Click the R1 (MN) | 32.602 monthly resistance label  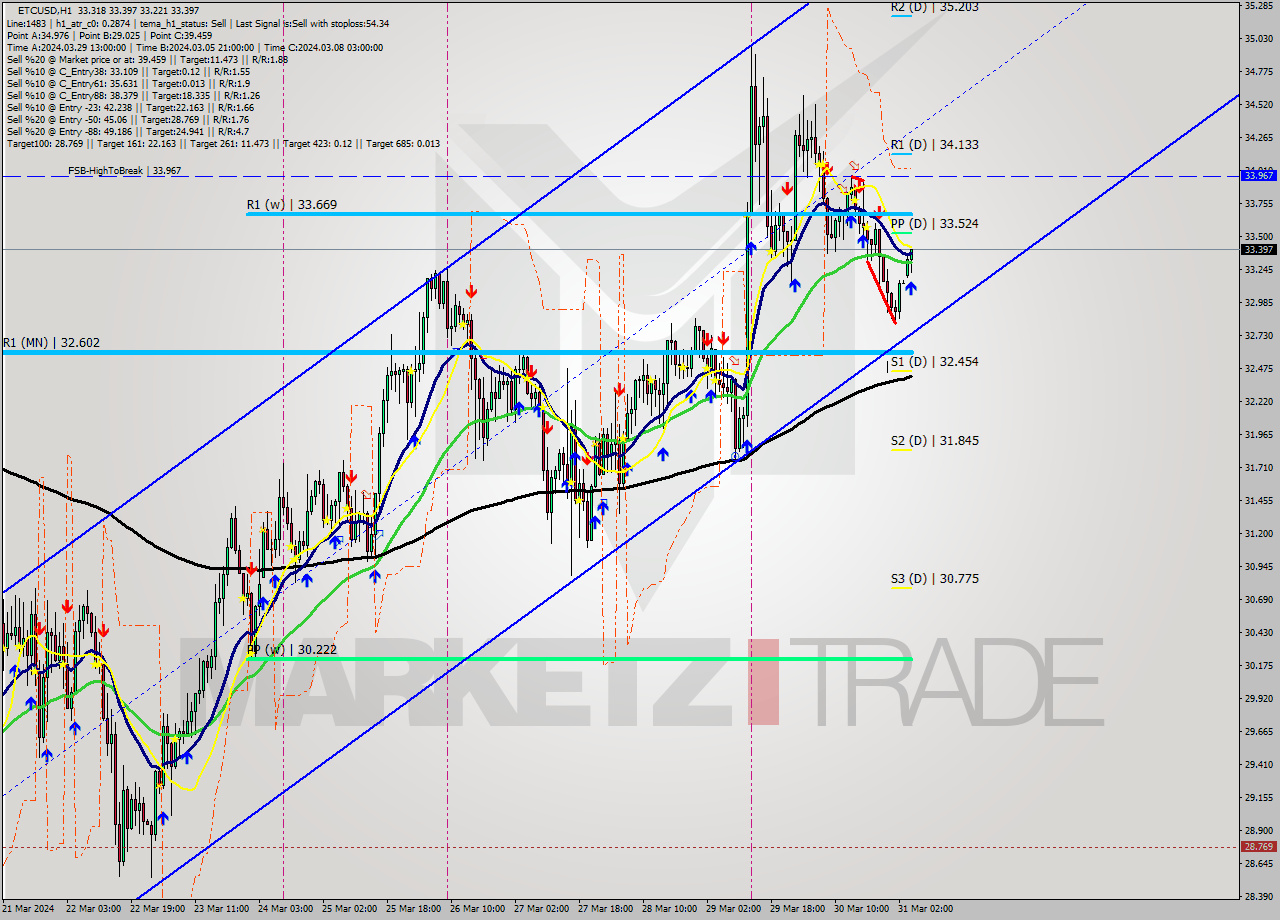[x=51, y=342]
